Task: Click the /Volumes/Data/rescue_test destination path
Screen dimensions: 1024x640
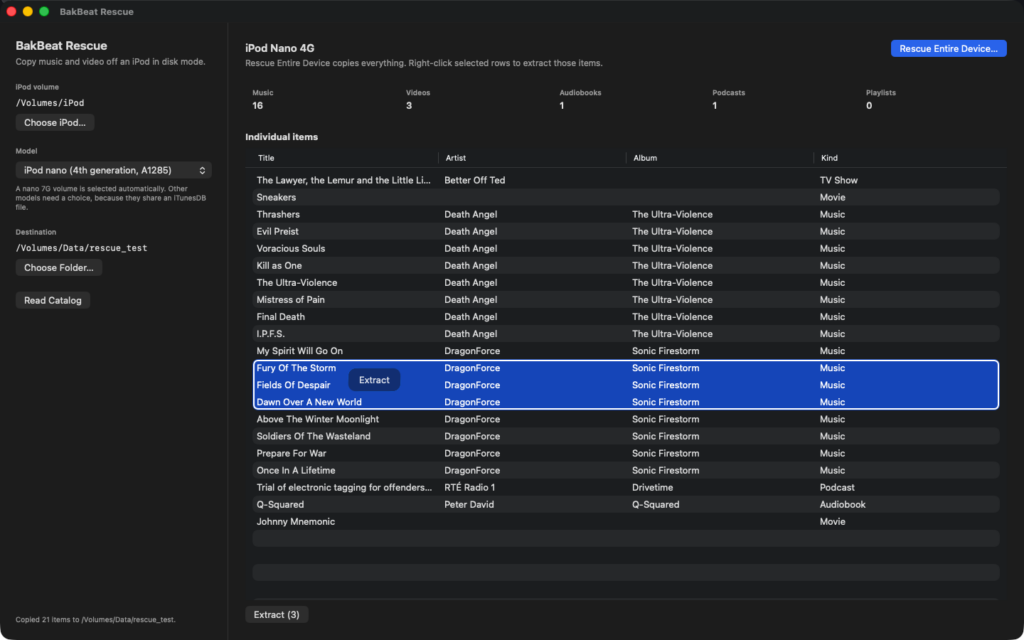Action: 82,248
